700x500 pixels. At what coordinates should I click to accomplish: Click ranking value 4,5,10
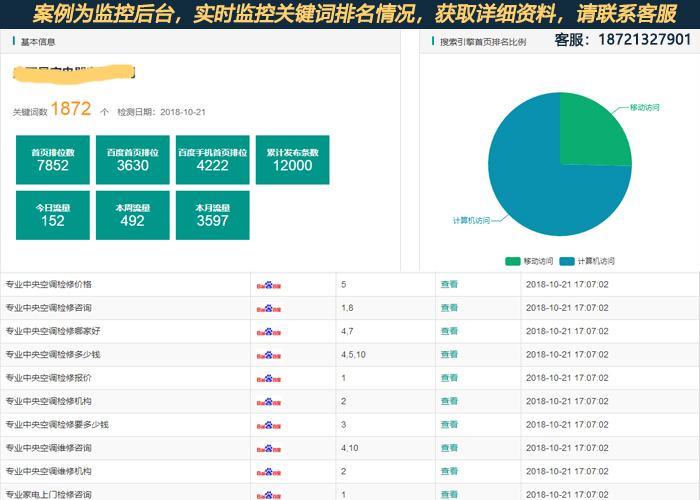click(x=353, y=354)
